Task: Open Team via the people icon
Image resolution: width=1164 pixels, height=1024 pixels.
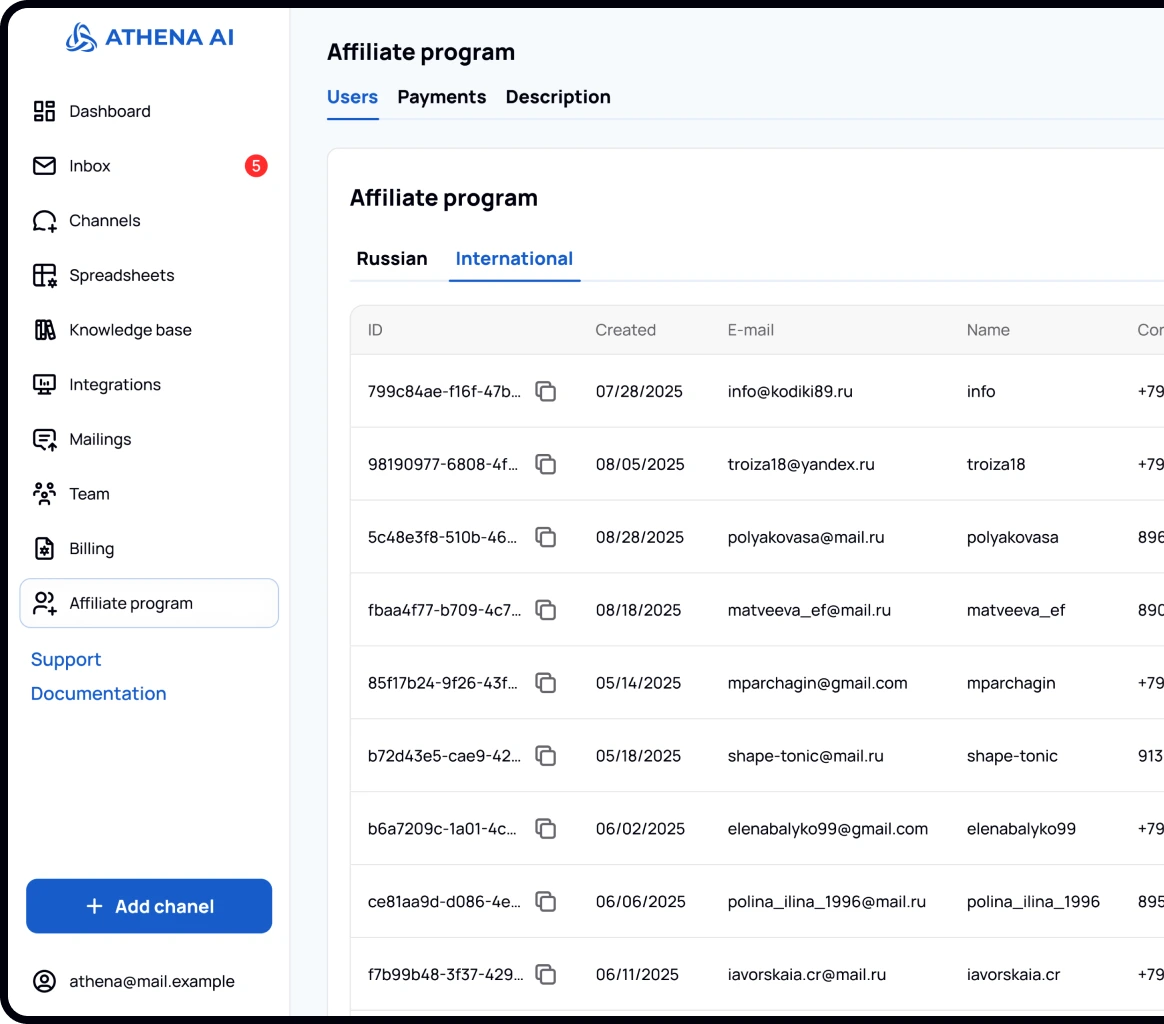Action: [44, 494]
